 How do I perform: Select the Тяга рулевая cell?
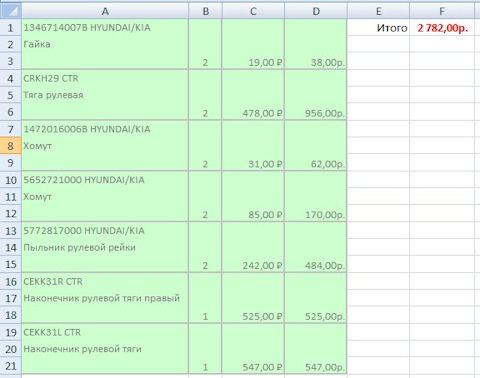coord(105,95)
